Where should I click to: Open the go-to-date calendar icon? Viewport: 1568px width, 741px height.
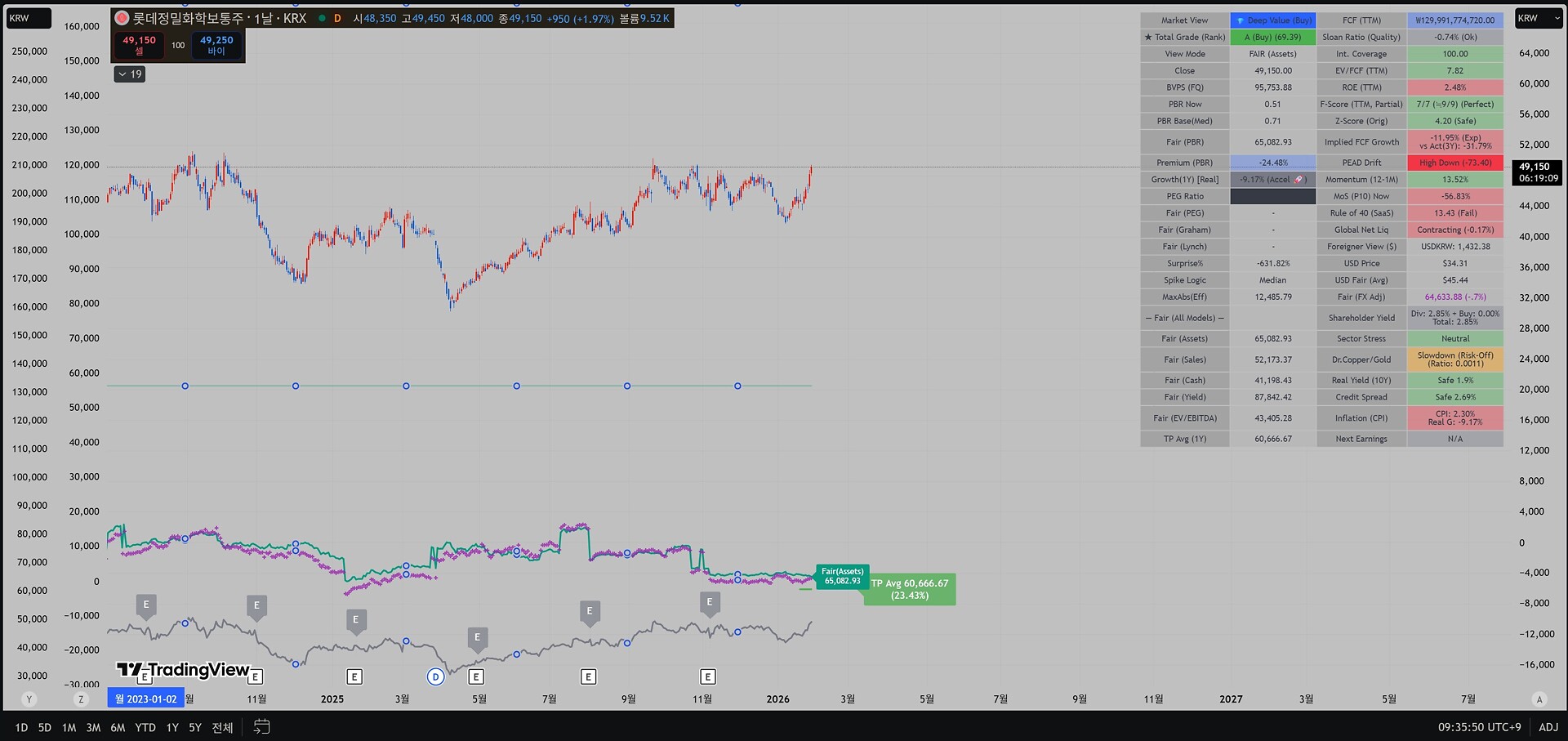coord(261,726)
